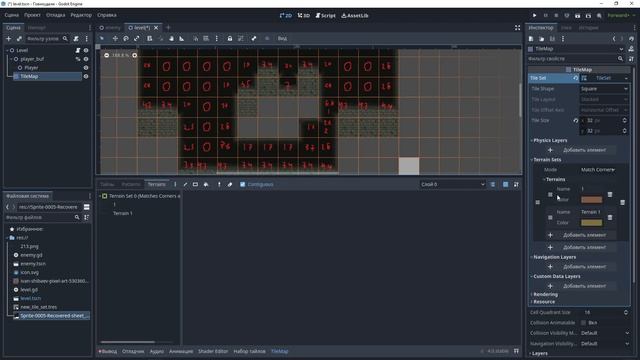The height and width of the screenshot is (360, 640).
Task: Instance a child scene via link icon
Action: click(x=19, y=39)
